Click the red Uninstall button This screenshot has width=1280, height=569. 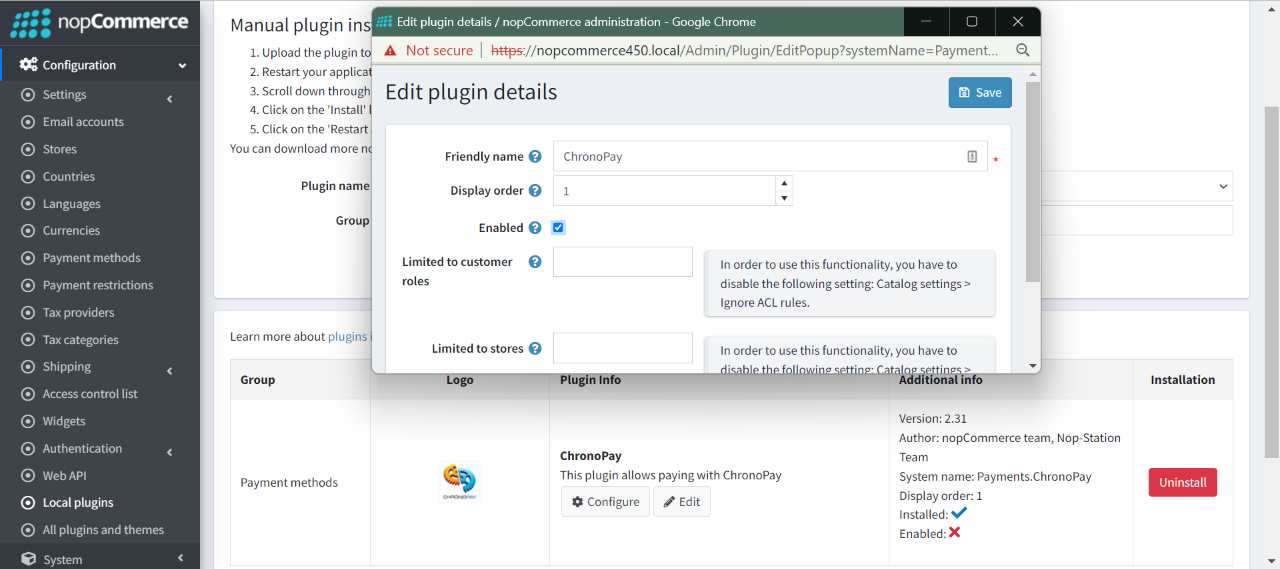[1183, 482]
